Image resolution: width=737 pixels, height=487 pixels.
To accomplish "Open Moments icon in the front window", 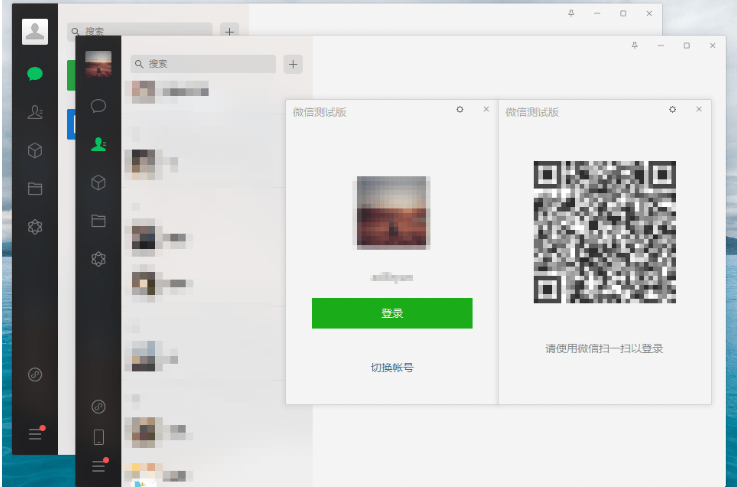I will 98,259.
